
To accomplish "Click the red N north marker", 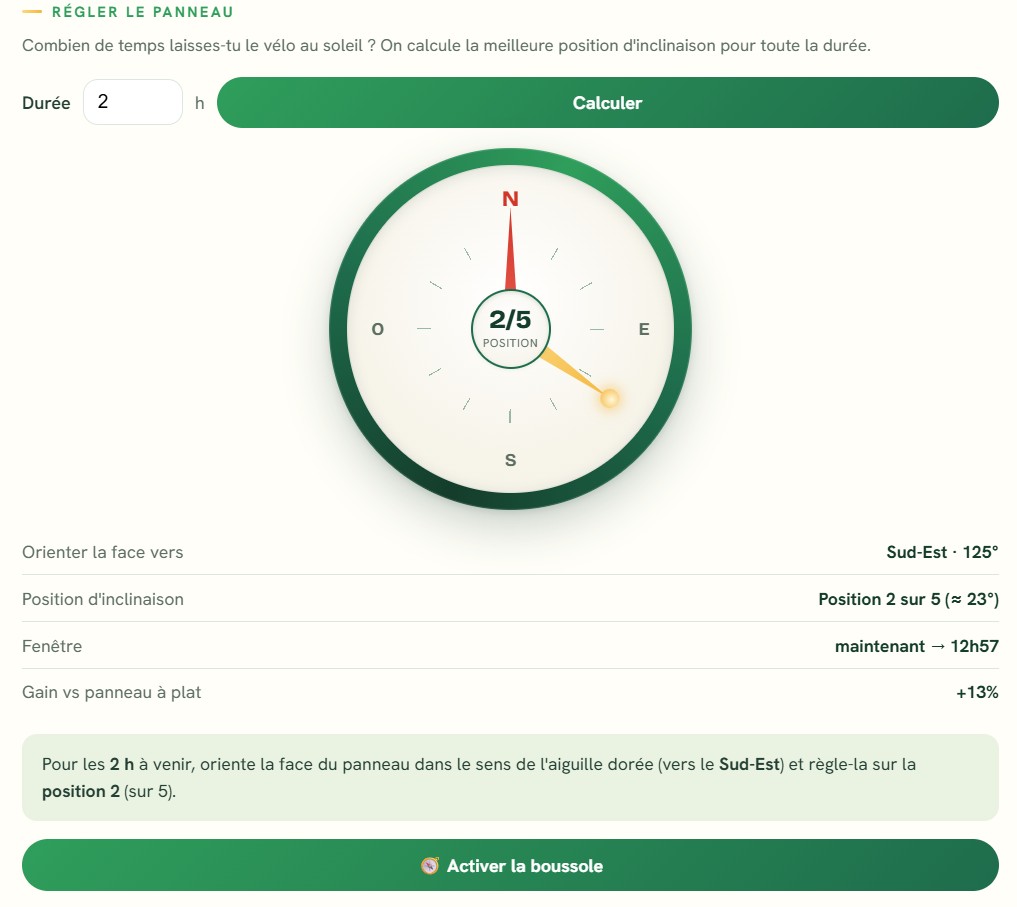I will [510, 199].
